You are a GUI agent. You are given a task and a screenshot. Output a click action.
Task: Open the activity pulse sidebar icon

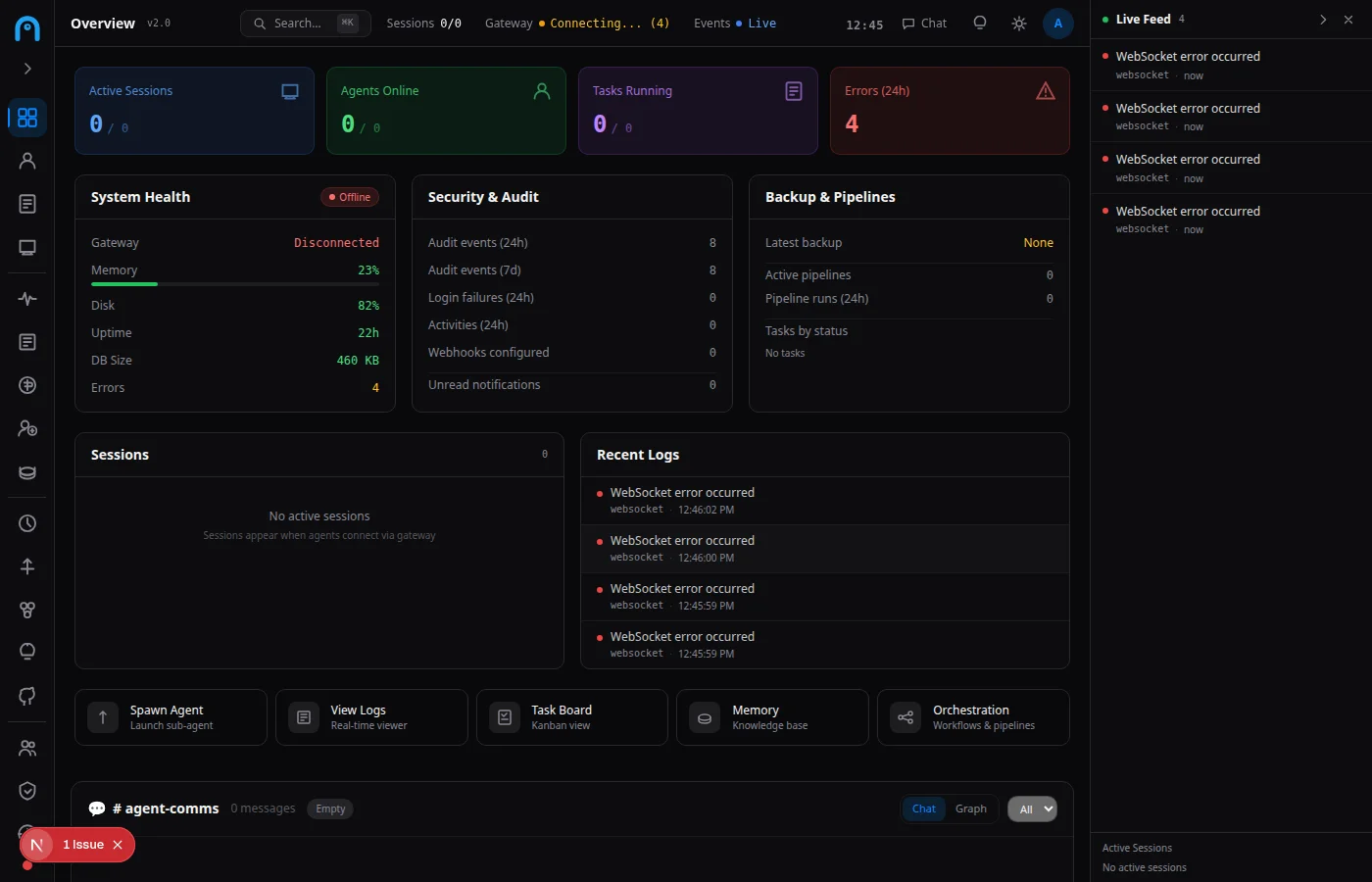pos(27,299)
